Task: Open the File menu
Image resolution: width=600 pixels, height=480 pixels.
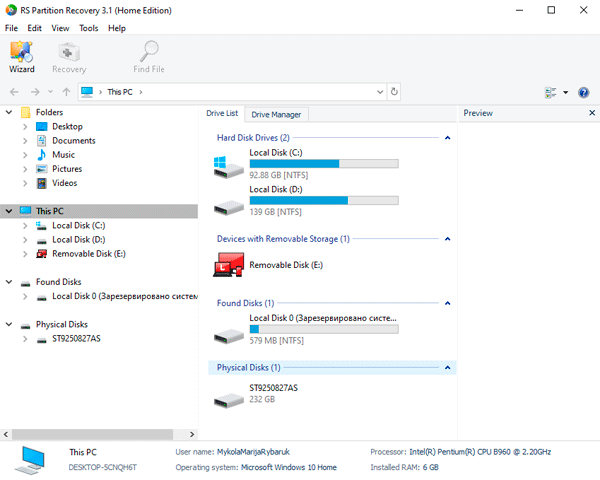Action: (11, 28)
